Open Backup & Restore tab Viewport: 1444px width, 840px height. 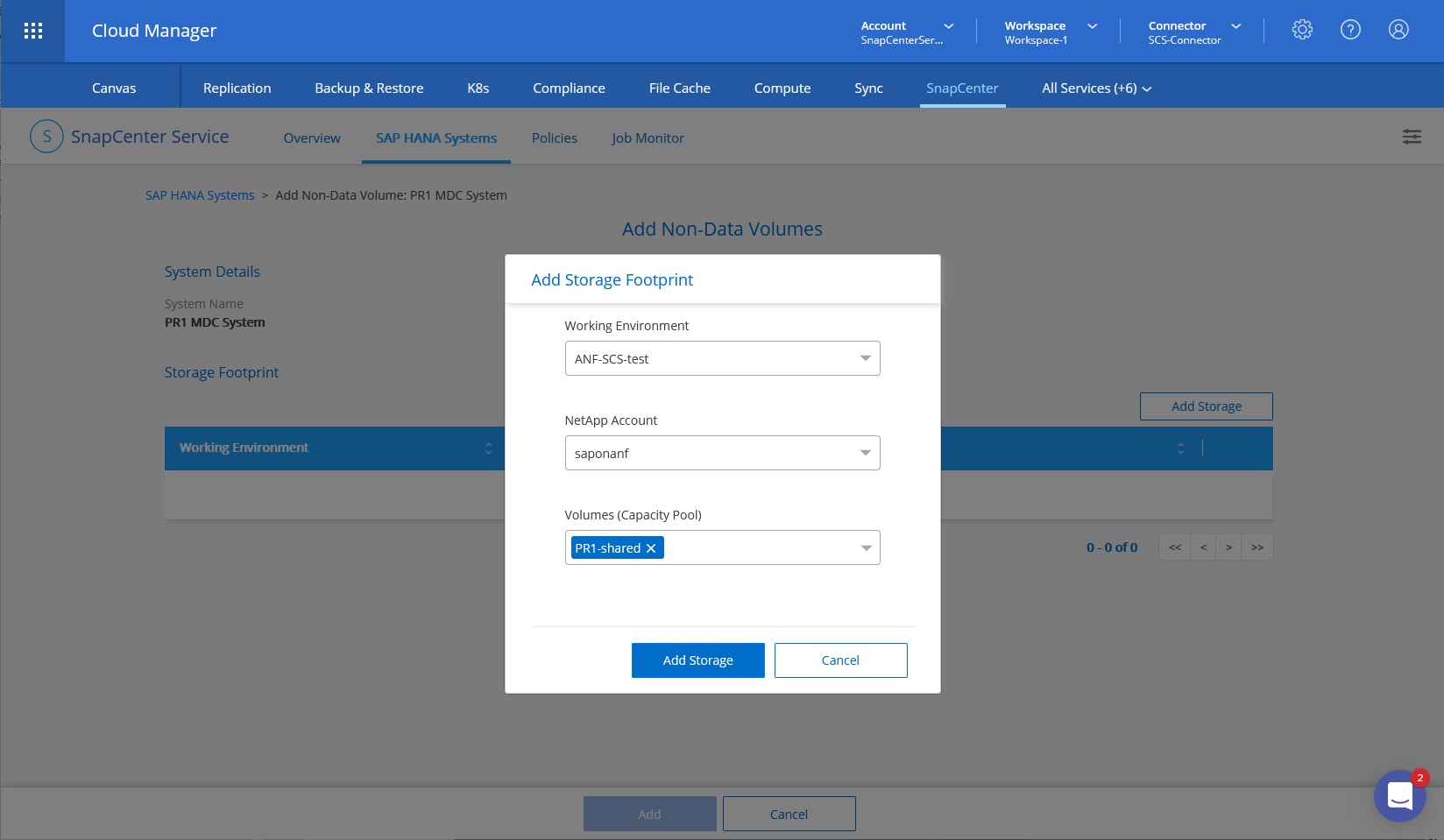point(369,88)
